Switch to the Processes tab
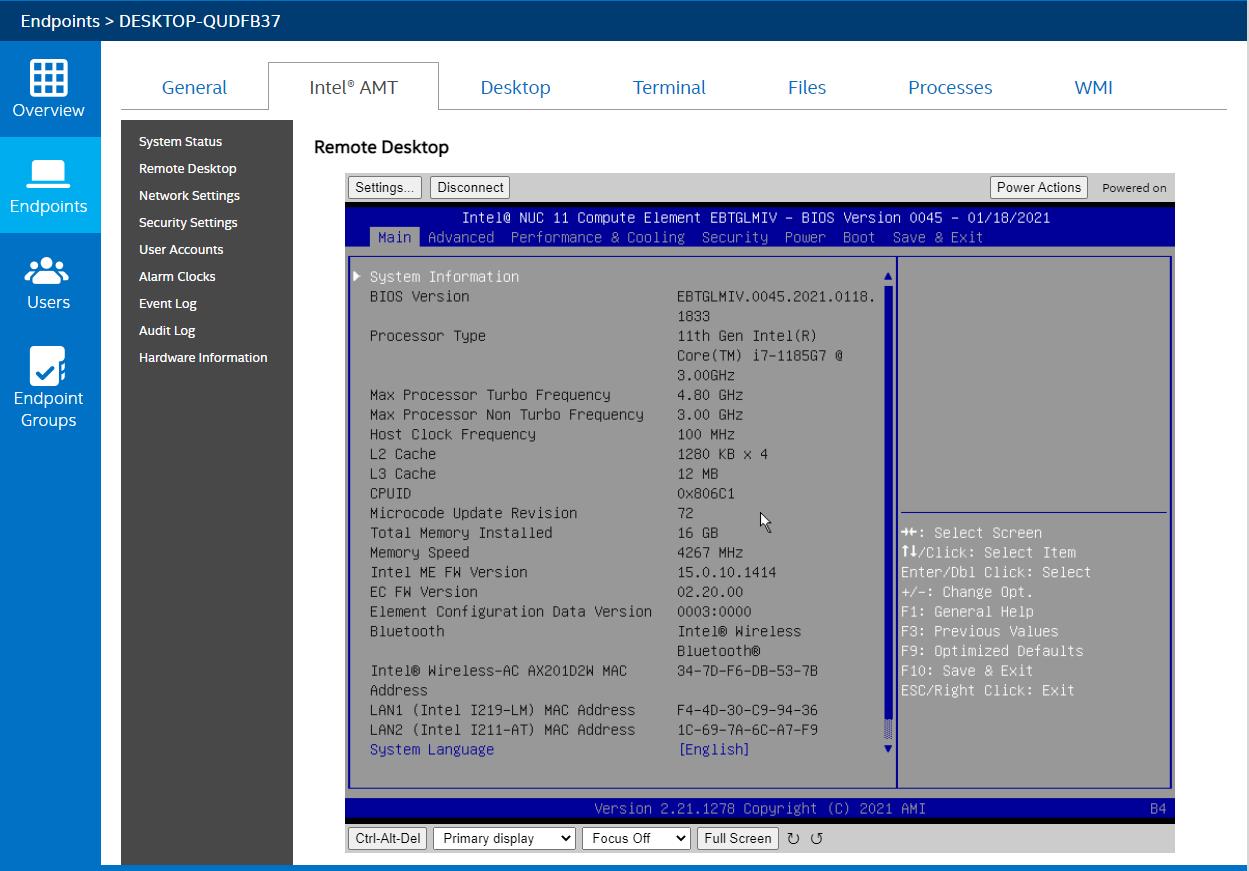The height and width of the screenshot is (871, 1249). (x=949, y=87)
